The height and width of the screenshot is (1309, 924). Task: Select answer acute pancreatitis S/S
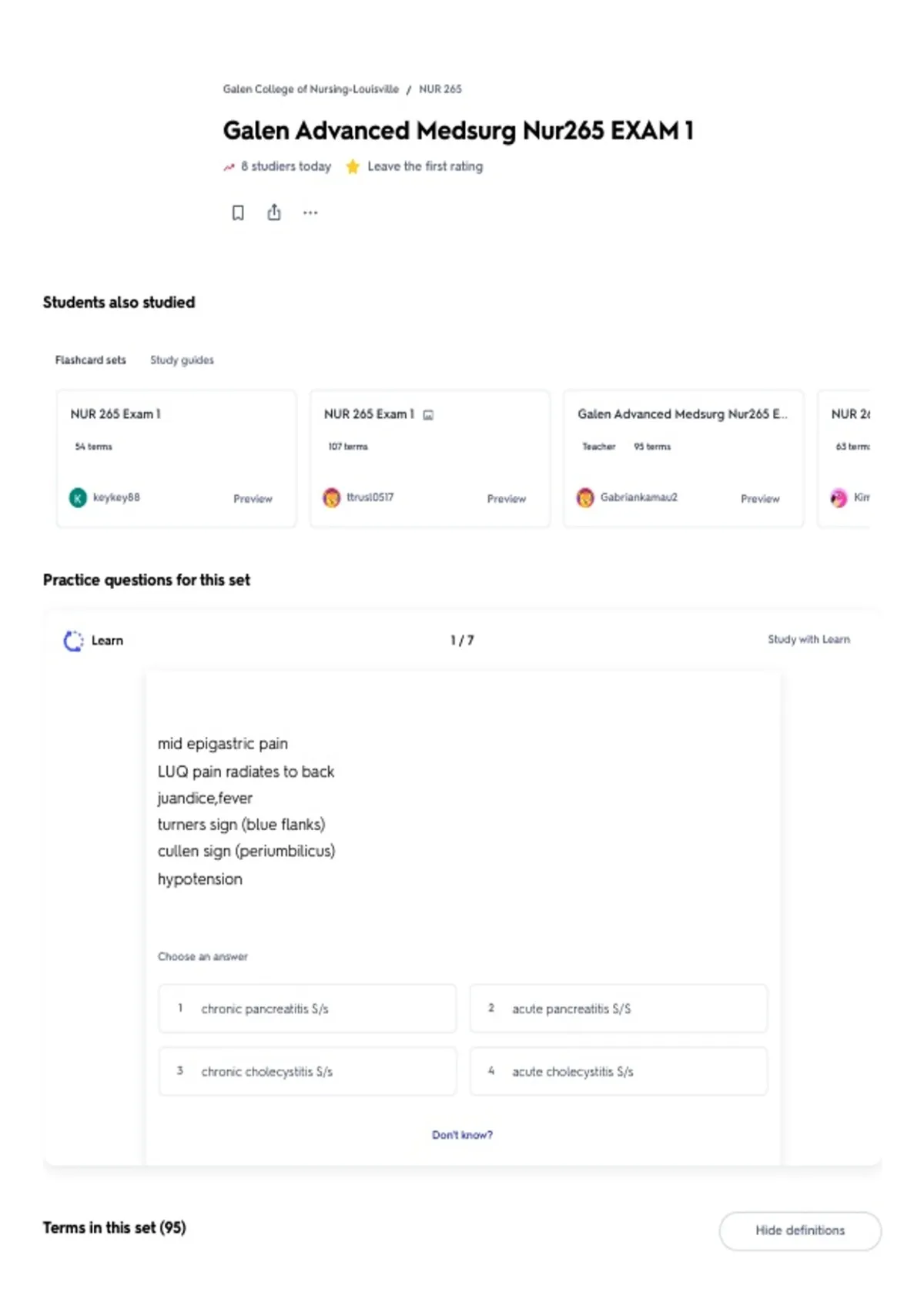coord(618,1009)
